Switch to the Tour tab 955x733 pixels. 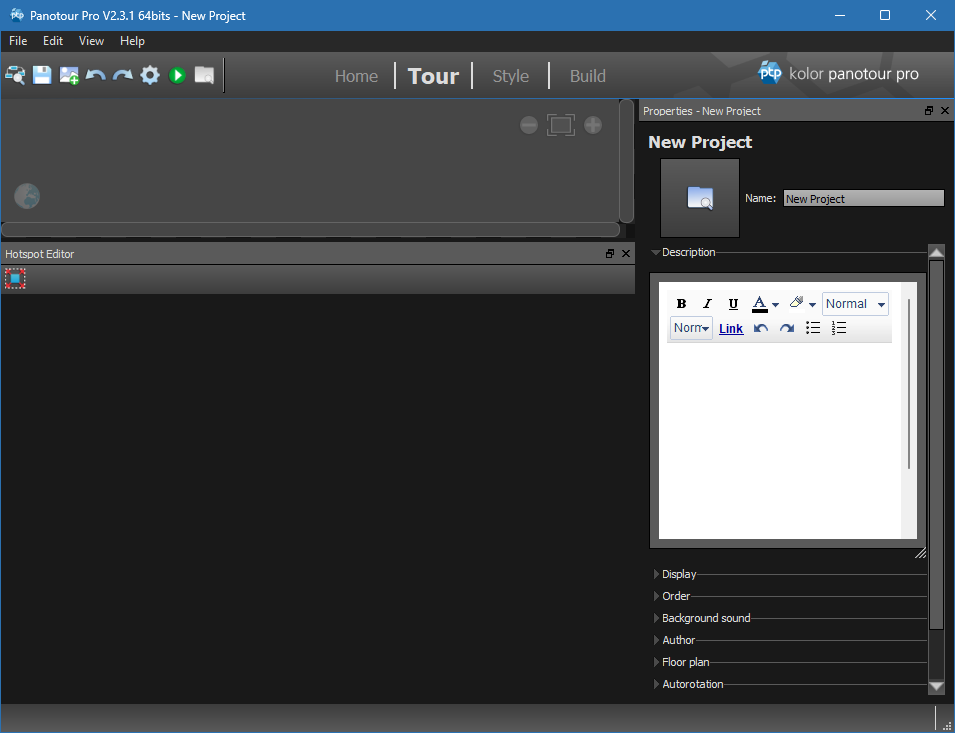[433, 76]
